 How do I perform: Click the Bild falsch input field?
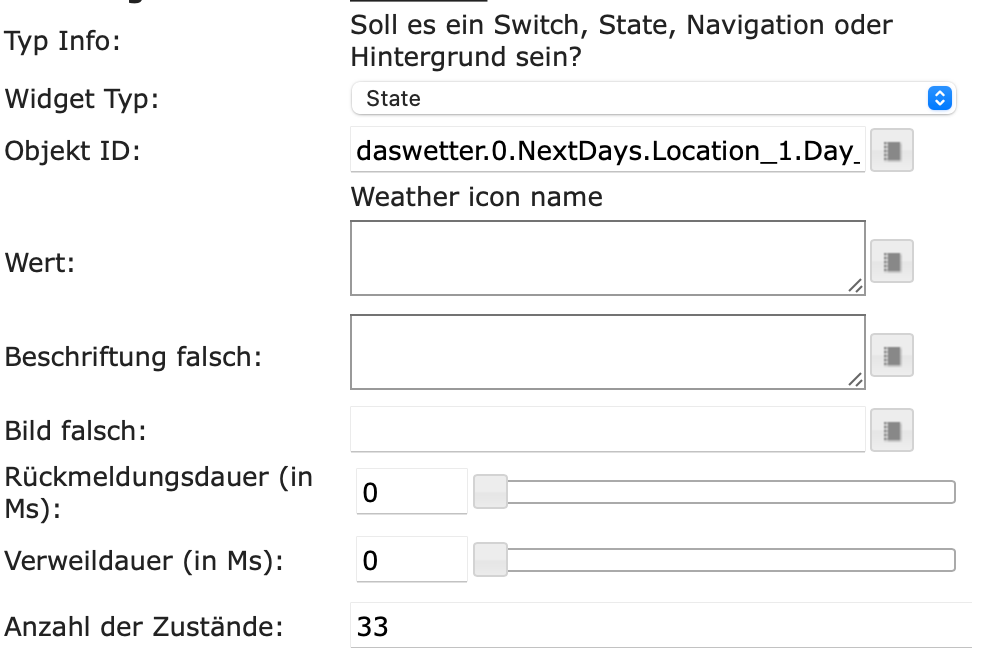[x=607, y=430]
